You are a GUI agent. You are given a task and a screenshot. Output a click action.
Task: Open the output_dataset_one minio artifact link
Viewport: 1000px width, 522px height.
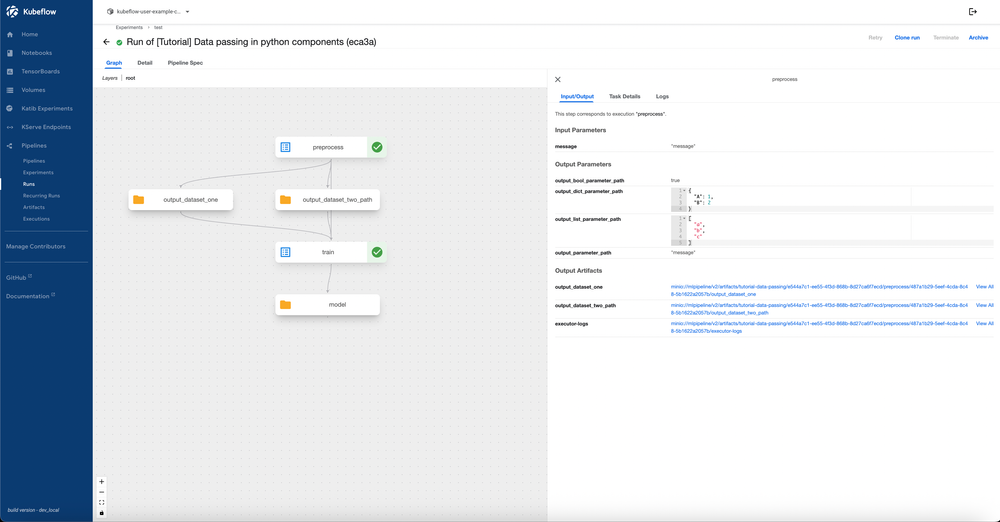[819, 290]
